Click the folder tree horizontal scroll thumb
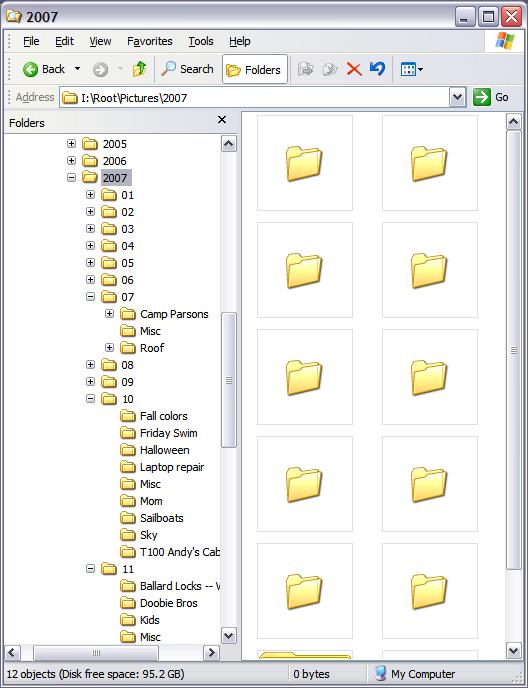The width and height of the screenshot is (528, 688). click(x=96, y=652)
